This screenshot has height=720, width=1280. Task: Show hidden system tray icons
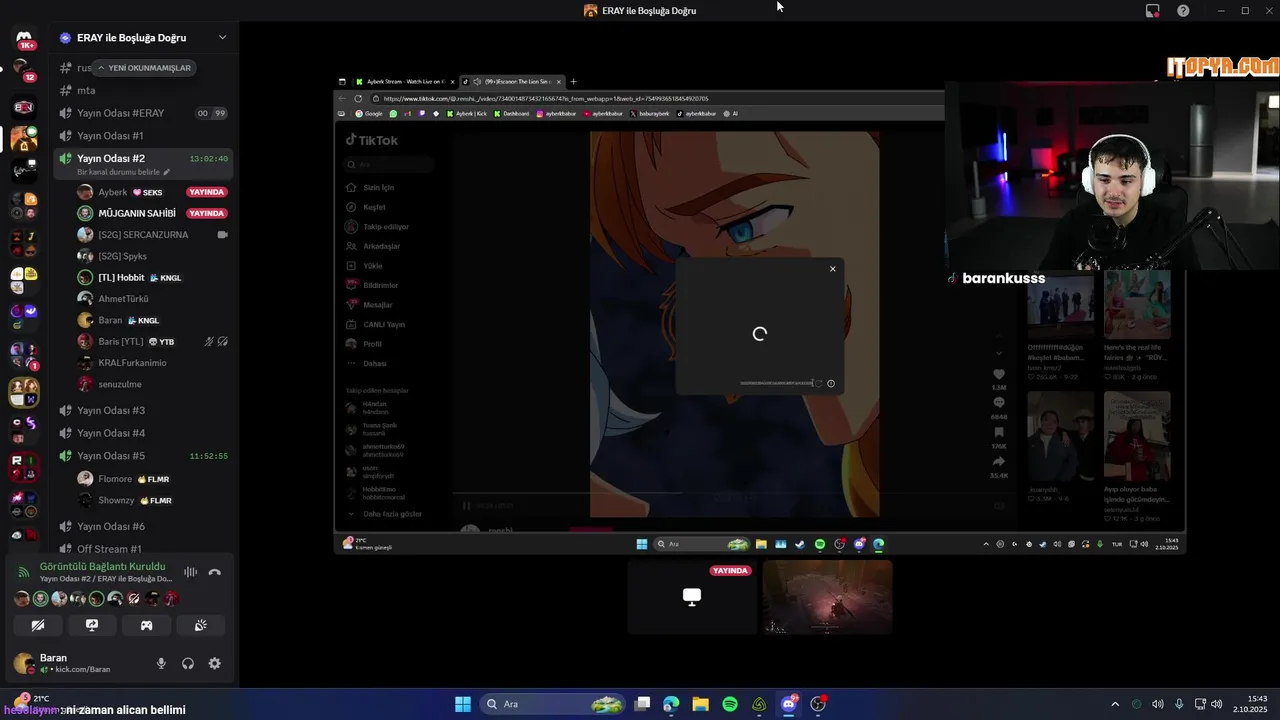pyautogui.click(x=1115, y=704)
